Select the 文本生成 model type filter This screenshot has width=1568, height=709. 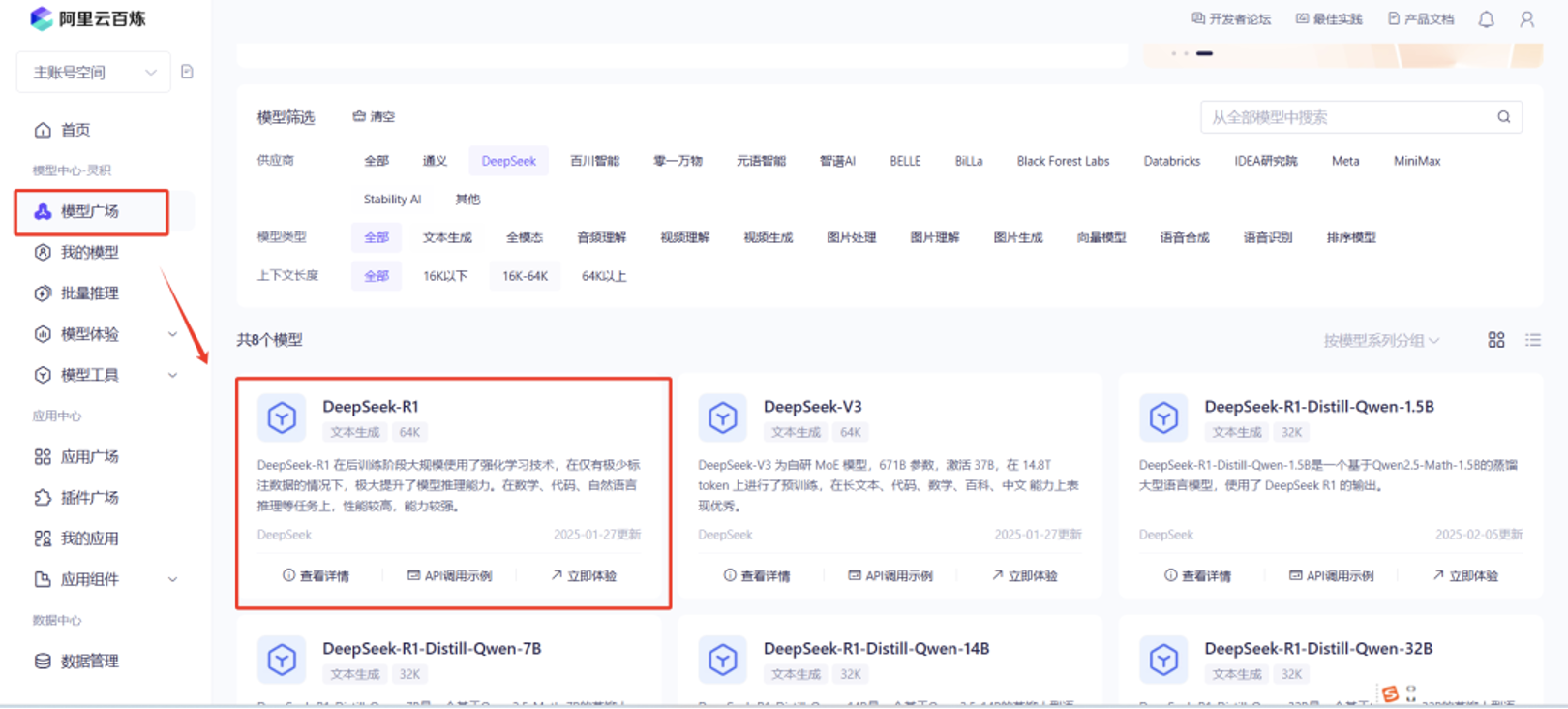[x=447, y=237]
